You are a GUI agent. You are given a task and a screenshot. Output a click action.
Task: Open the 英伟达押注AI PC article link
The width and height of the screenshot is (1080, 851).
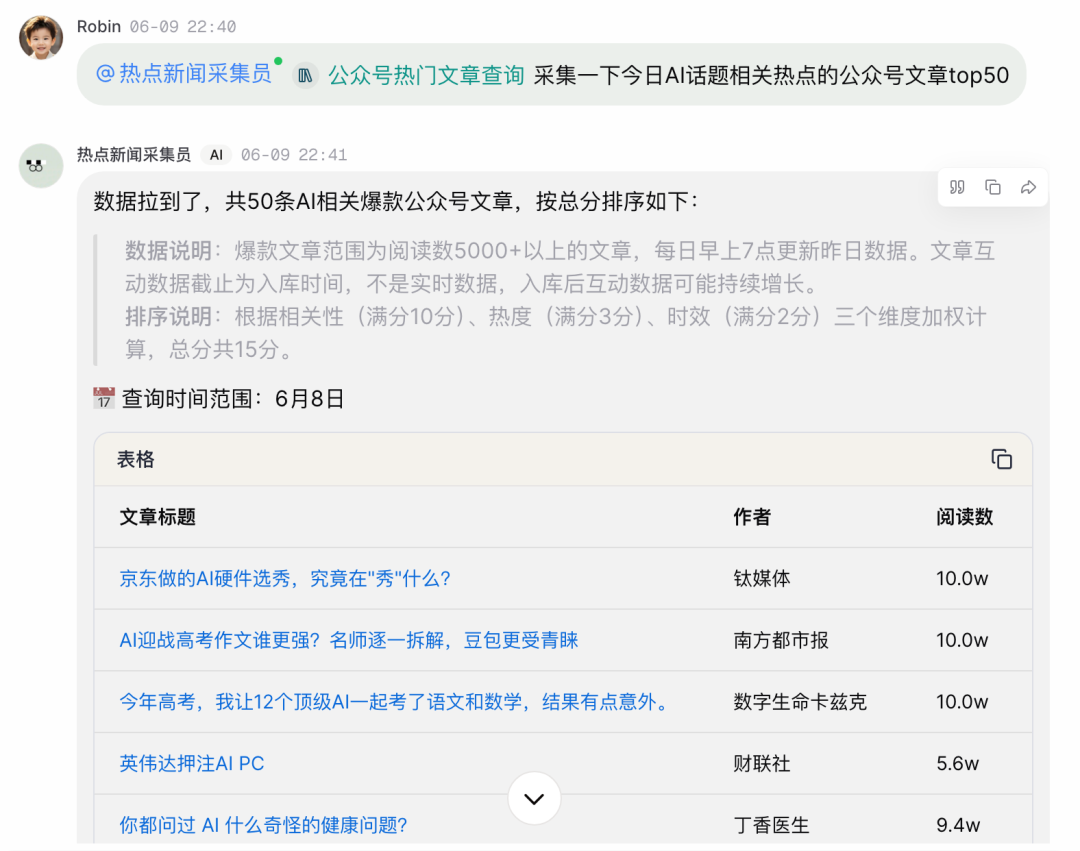click(191, 764)
